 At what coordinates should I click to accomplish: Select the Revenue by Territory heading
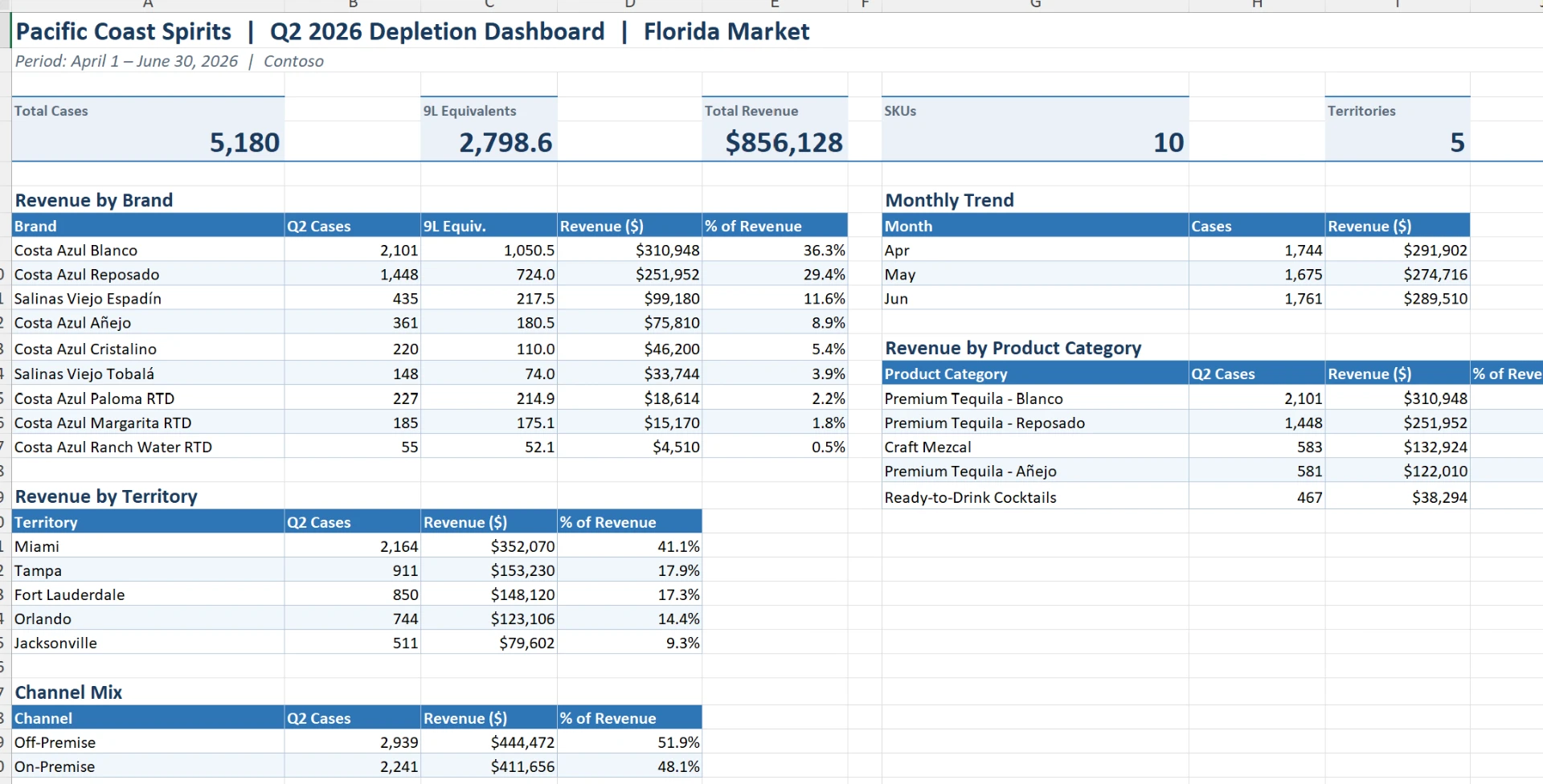(106, 496)
